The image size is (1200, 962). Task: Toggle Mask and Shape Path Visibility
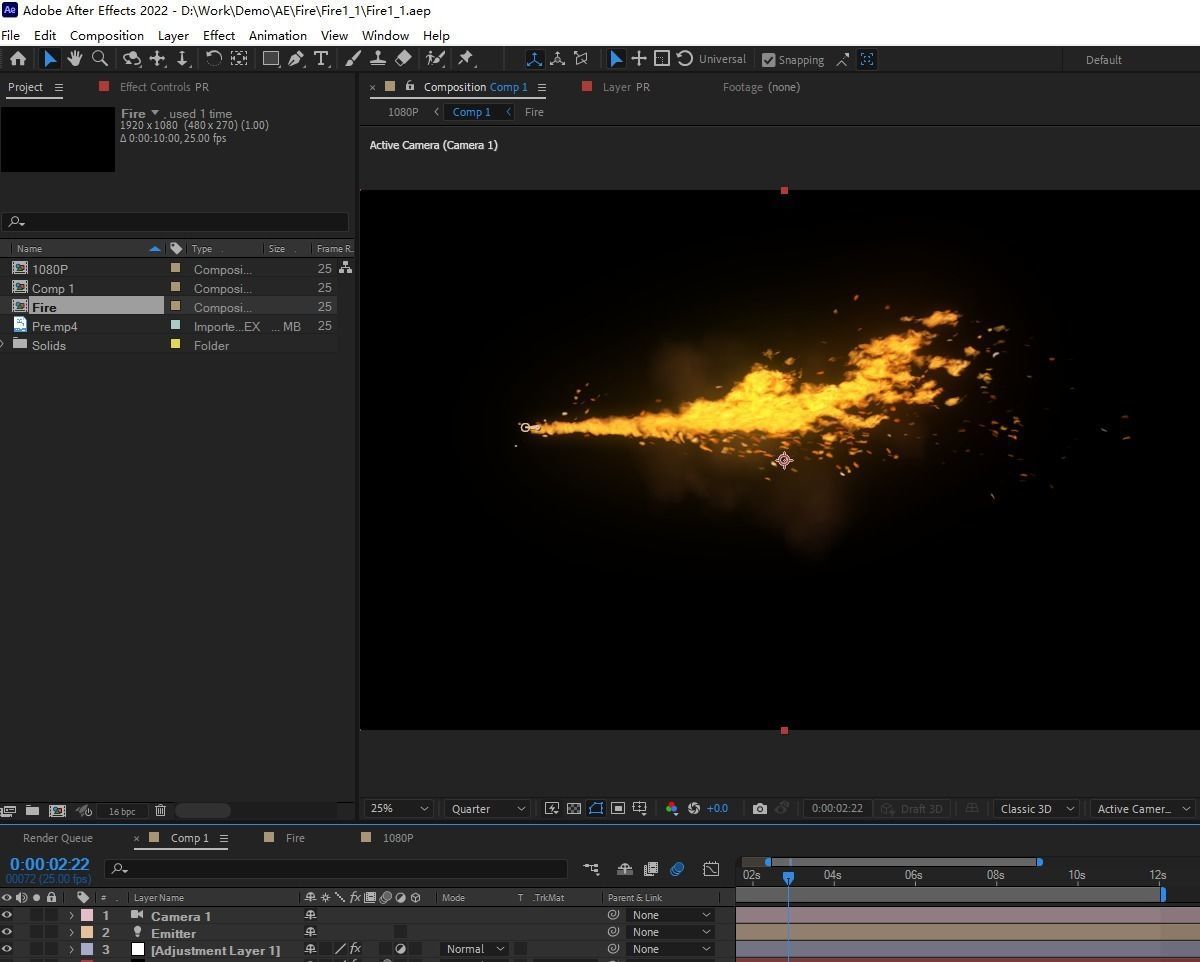point(596,809)
